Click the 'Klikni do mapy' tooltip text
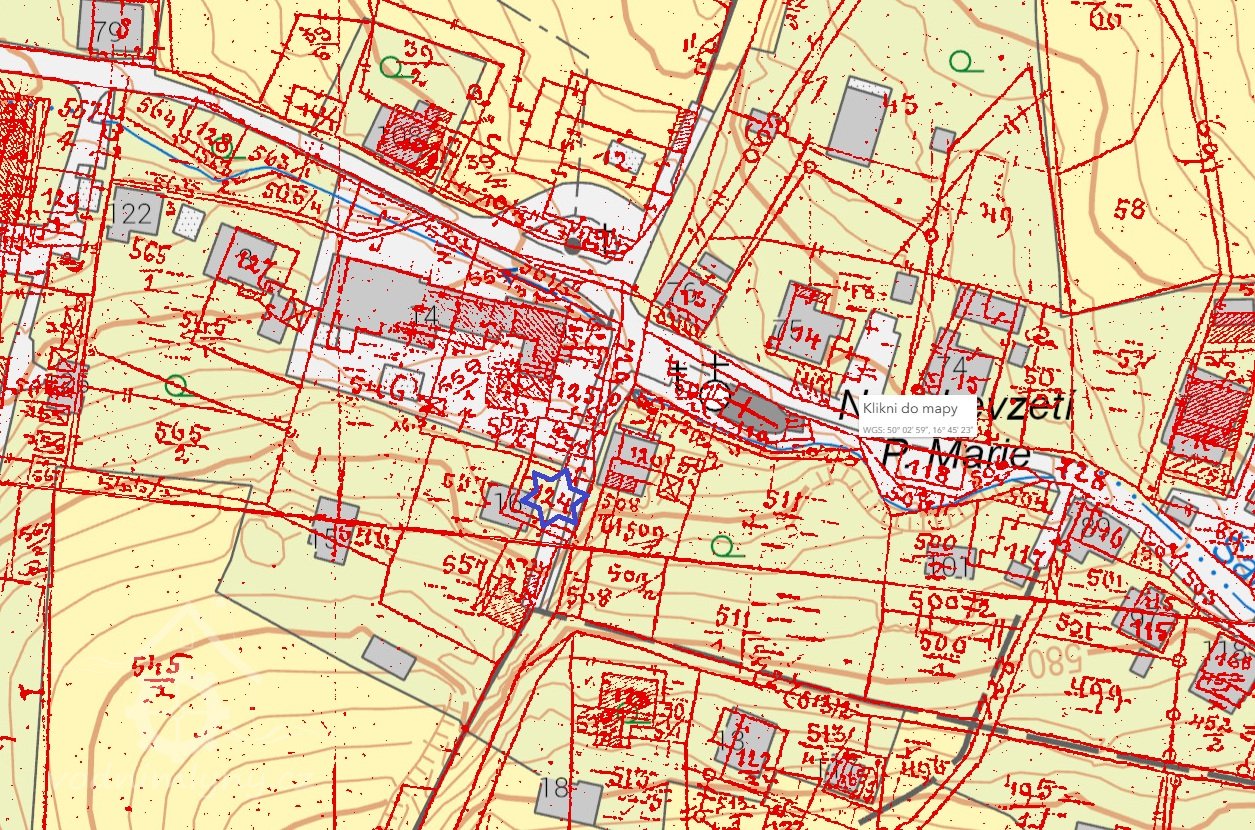The height and width of the screenshot is (830, 1255). click(904, 409)
